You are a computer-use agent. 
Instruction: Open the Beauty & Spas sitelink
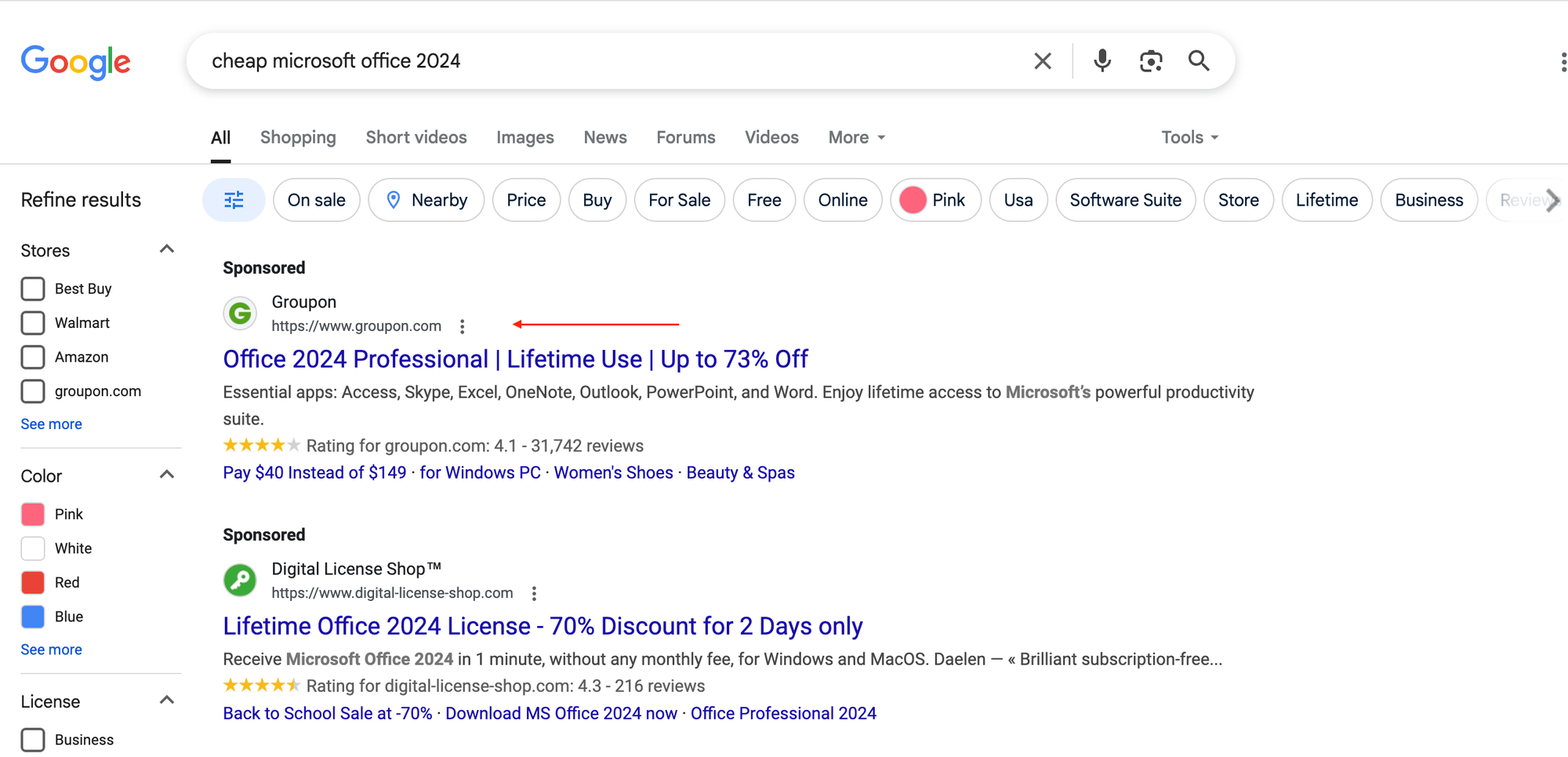click(740, 473)
